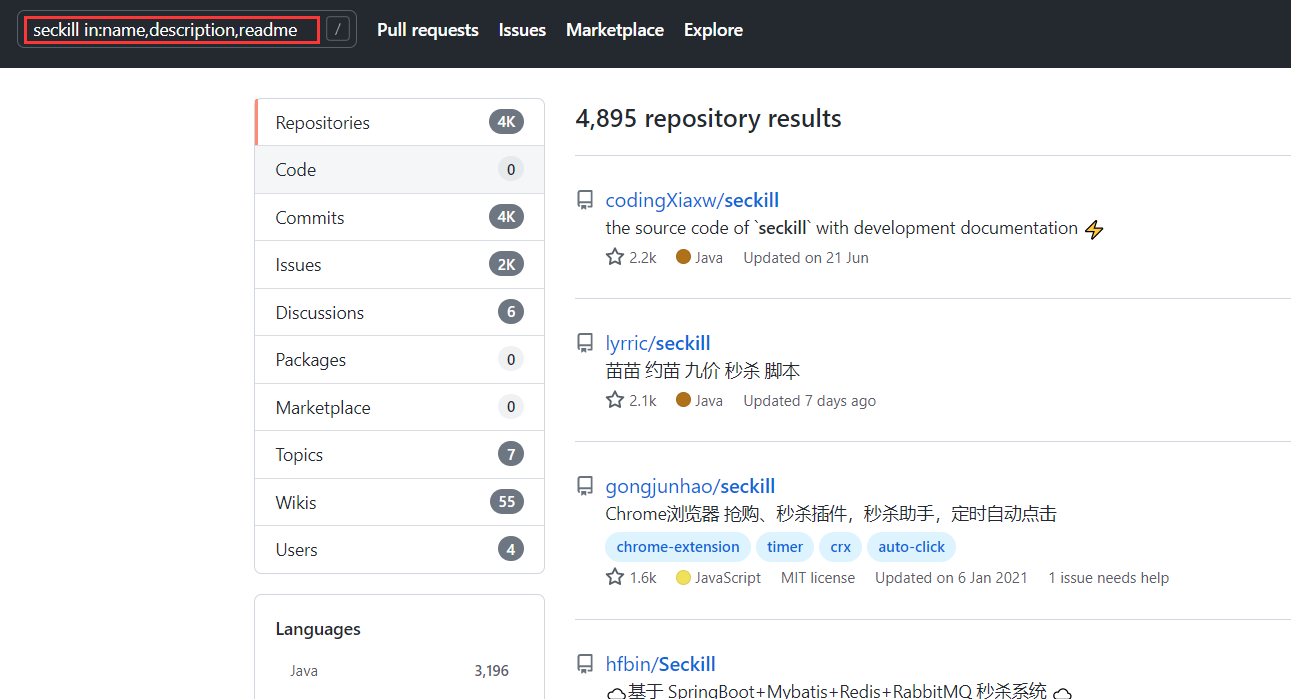Screen dimensions: 1291x699
Task: Select Repositories filter in sidebar
Action: 400,122
